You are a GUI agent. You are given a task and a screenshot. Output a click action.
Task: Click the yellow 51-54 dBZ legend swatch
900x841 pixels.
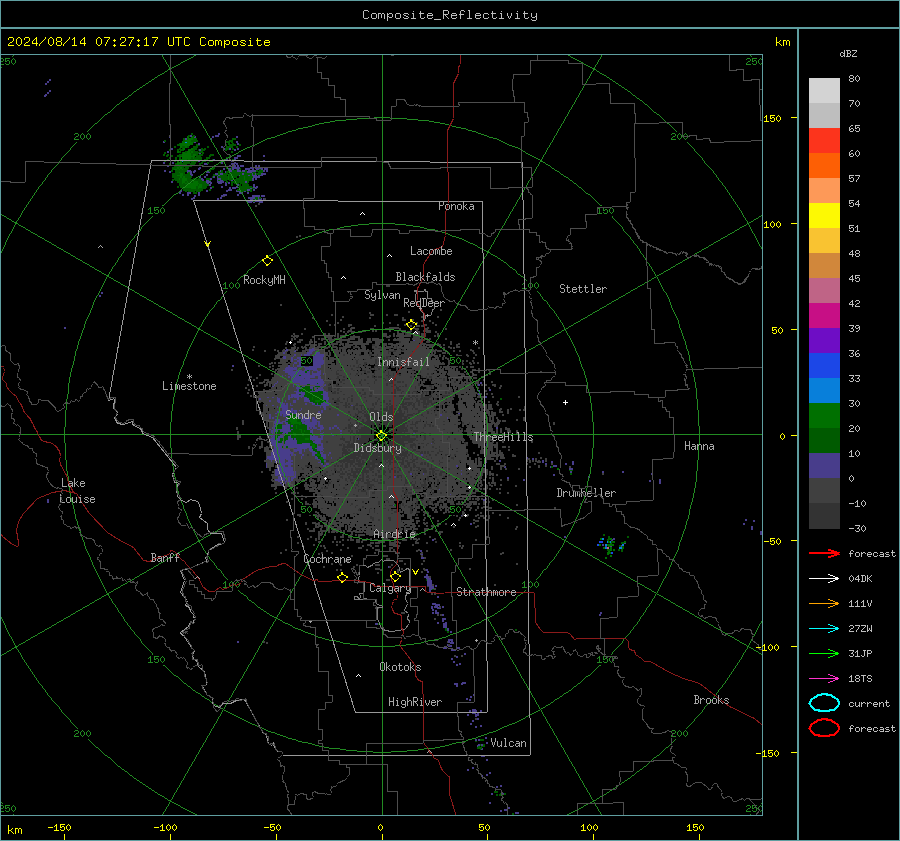pyautogui.click(x=824, y=216)
